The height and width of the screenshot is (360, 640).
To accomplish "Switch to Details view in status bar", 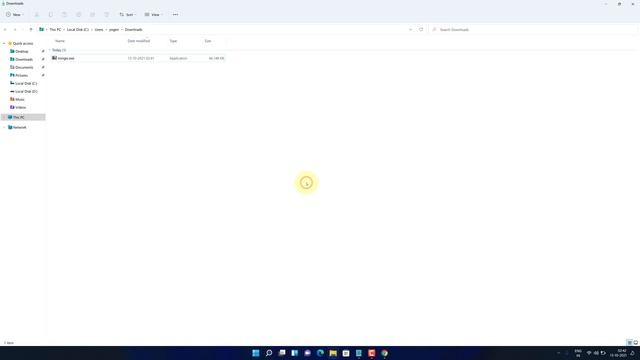I will coord(629,343).
